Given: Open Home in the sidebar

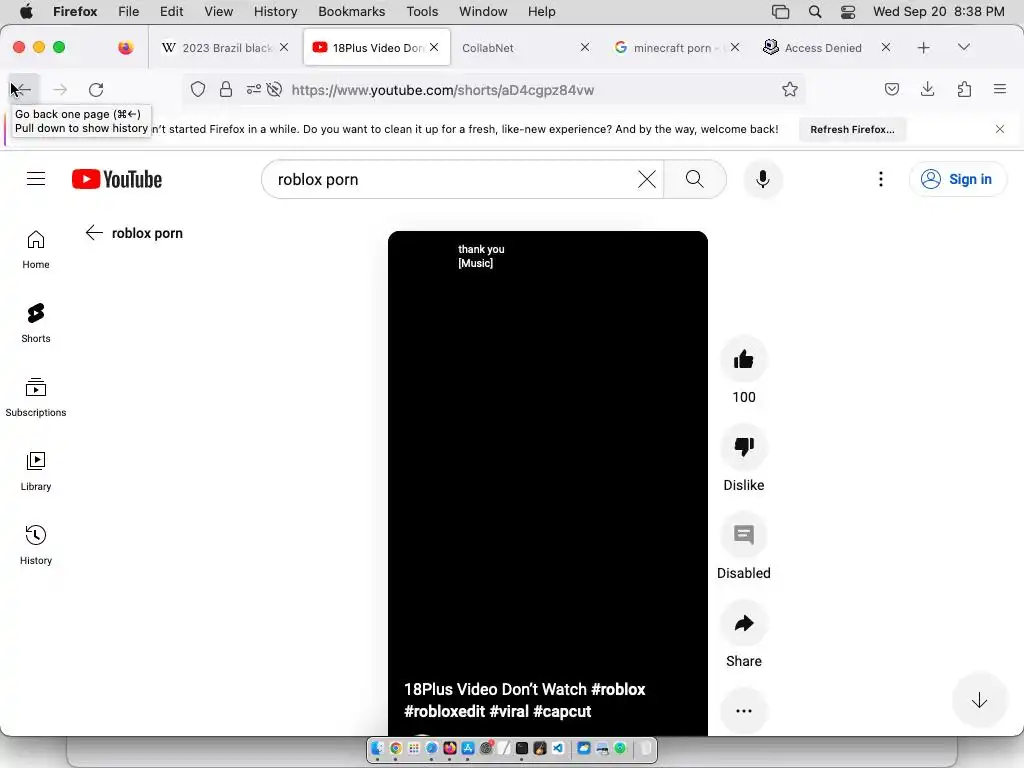Looking at the screenshot, I should coord(36,249).
